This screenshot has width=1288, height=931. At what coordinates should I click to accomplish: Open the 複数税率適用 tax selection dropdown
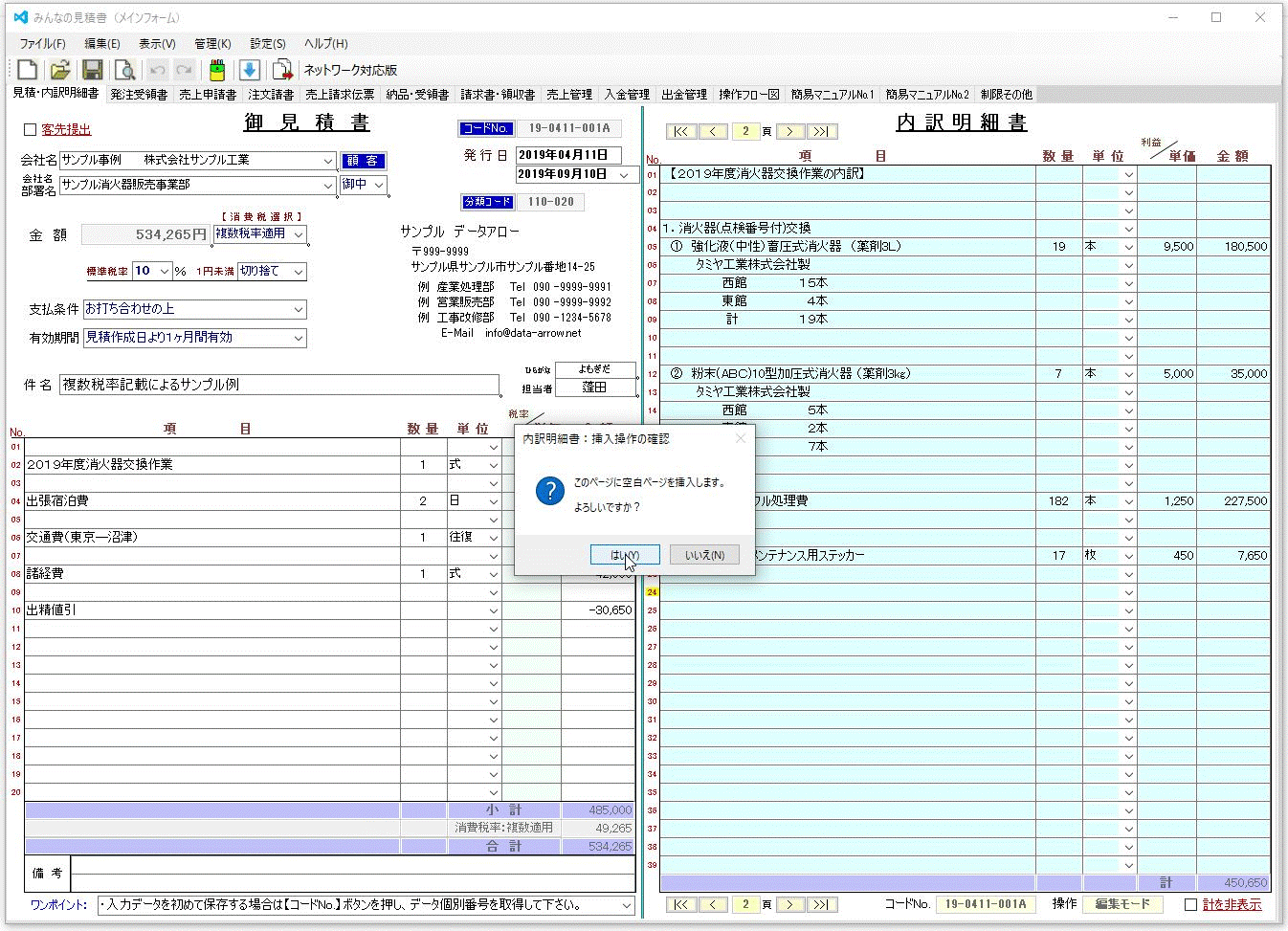(x=298, y=234)
